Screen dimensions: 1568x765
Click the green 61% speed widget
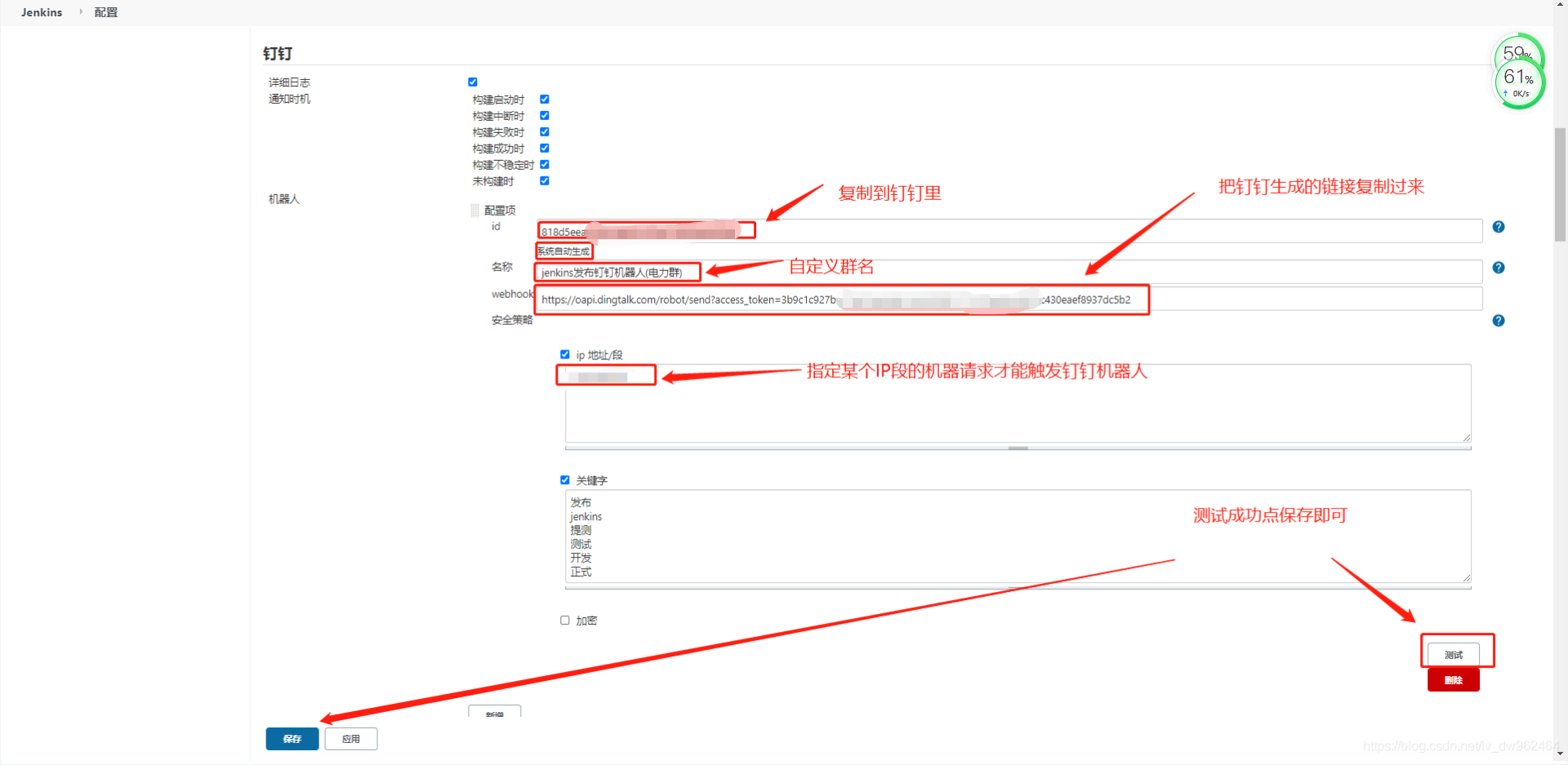coord(1519,82)
